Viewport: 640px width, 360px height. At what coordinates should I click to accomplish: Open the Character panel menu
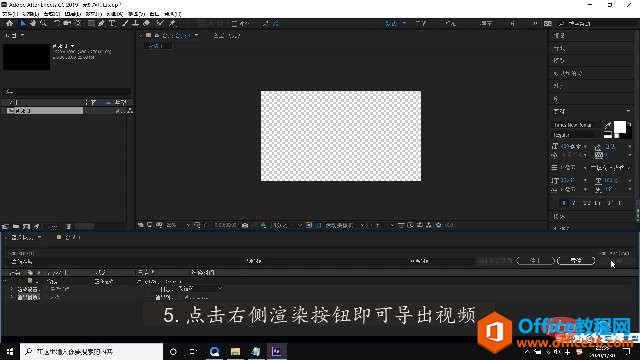pyautogui.click(x=628, y=111)
